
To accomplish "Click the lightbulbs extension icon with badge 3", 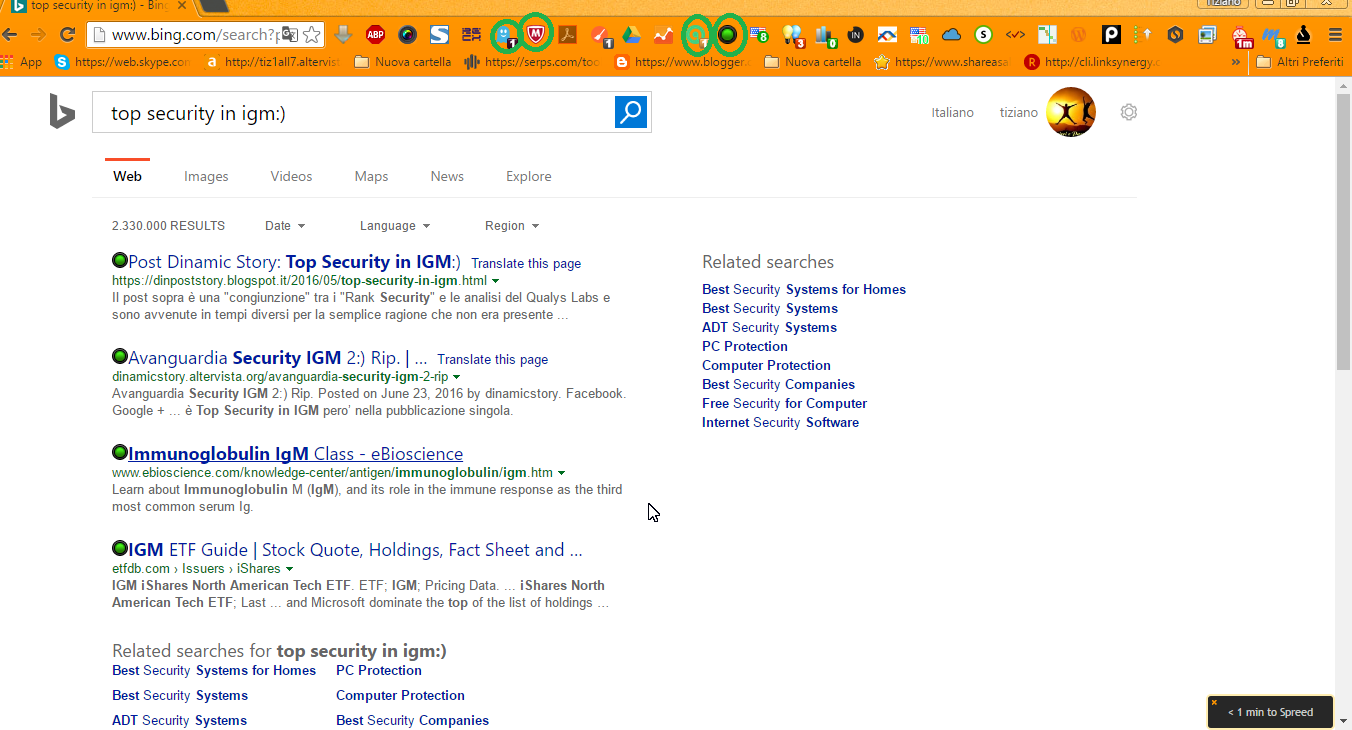I will (794, 36).
